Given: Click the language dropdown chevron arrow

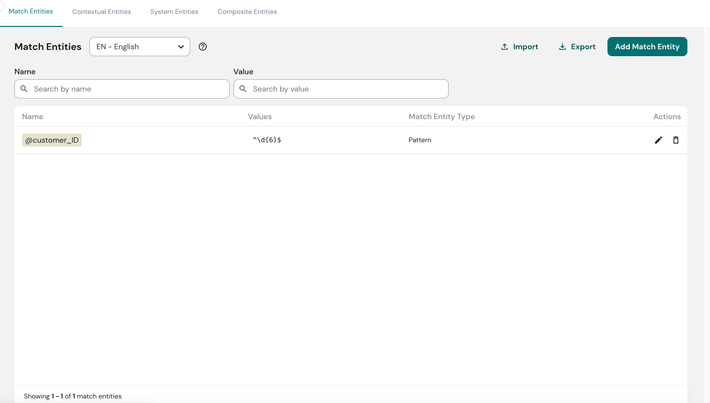Looking at the screenshot, I should tap(181, 47).
